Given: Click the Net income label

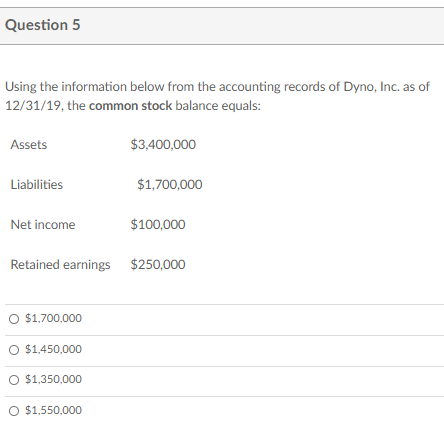Looking at the screenshot, I should click(x=43, y=225).
